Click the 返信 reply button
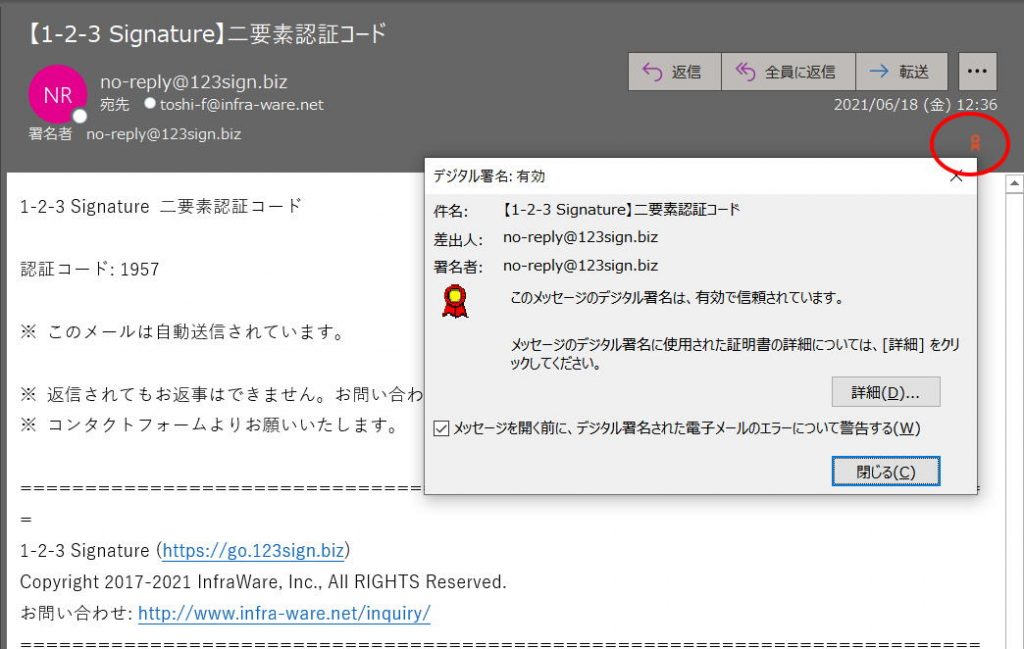The width and height of the screenshot is (1024, 649). pyautogui.click(x=675, y=71)
